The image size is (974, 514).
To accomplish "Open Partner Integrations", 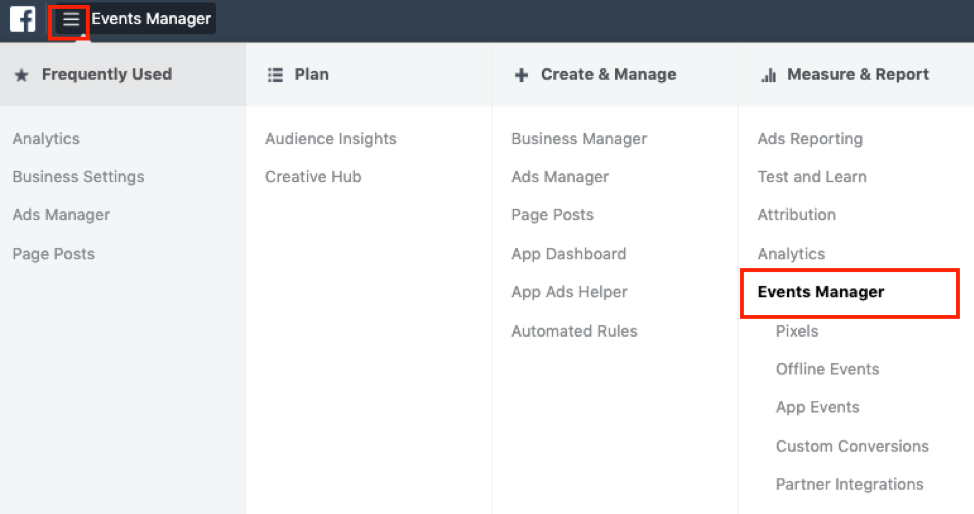I will coord(849,484).
